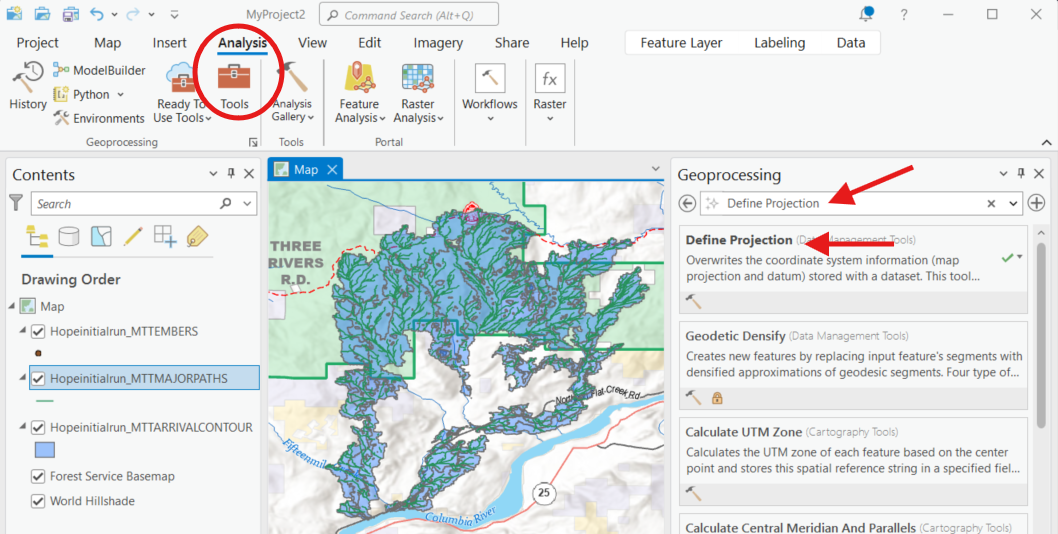This screenshot has width=1058, height=534.
Task: Switch to the Map ribbon tab
Action: coord(107,43)
